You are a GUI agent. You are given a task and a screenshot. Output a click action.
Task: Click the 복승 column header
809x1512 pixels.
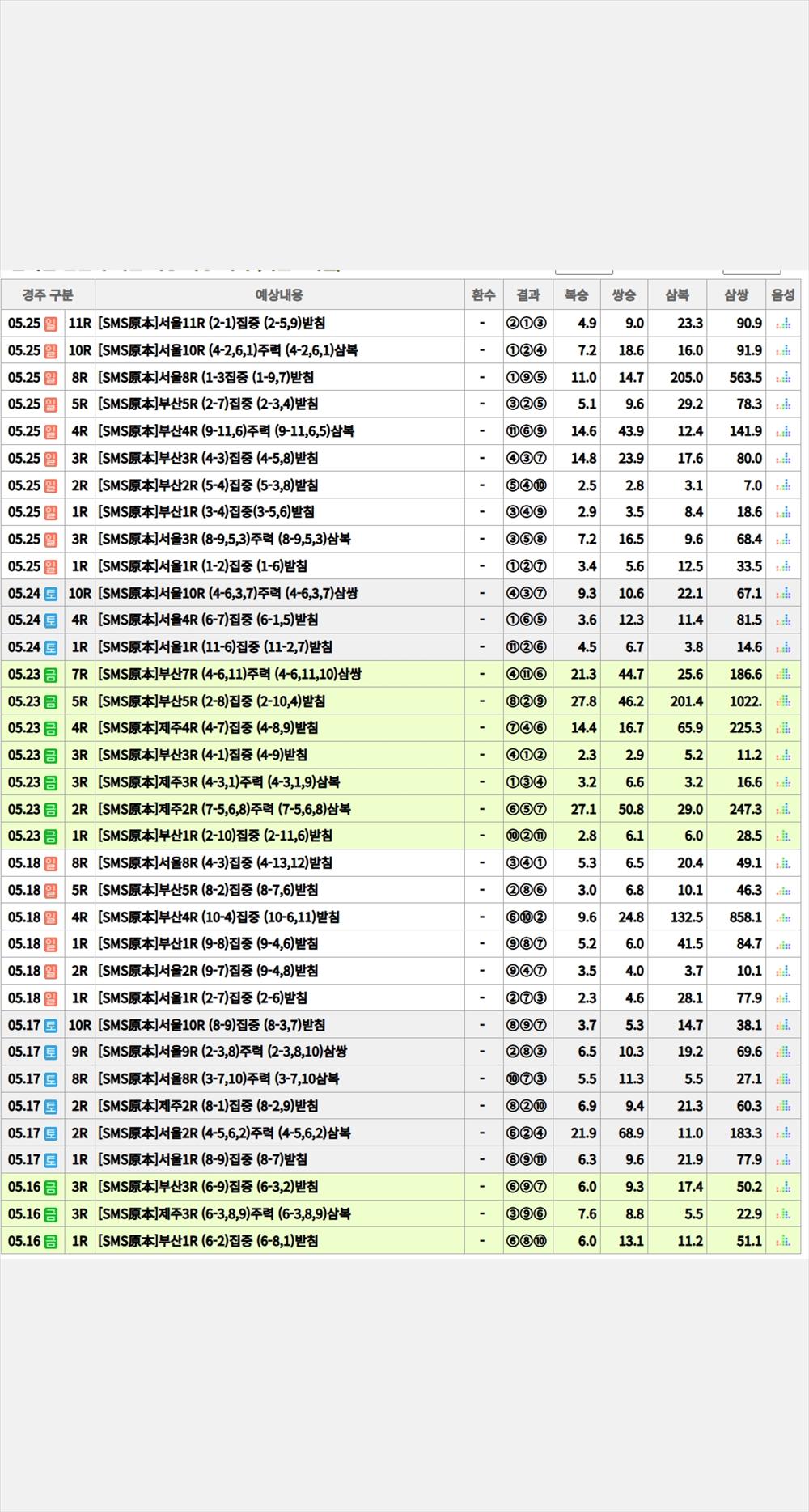[576, 295]
